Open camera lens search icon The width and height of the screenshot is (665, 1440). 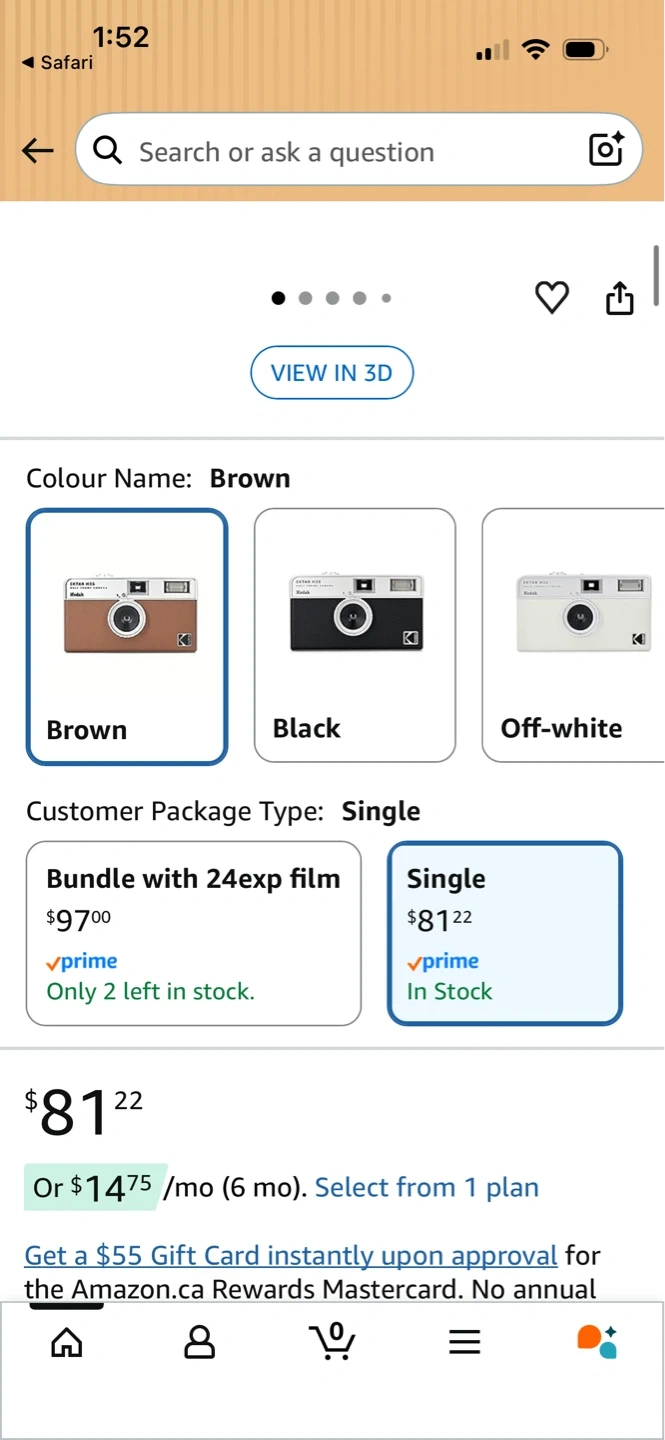coord(606,150)
